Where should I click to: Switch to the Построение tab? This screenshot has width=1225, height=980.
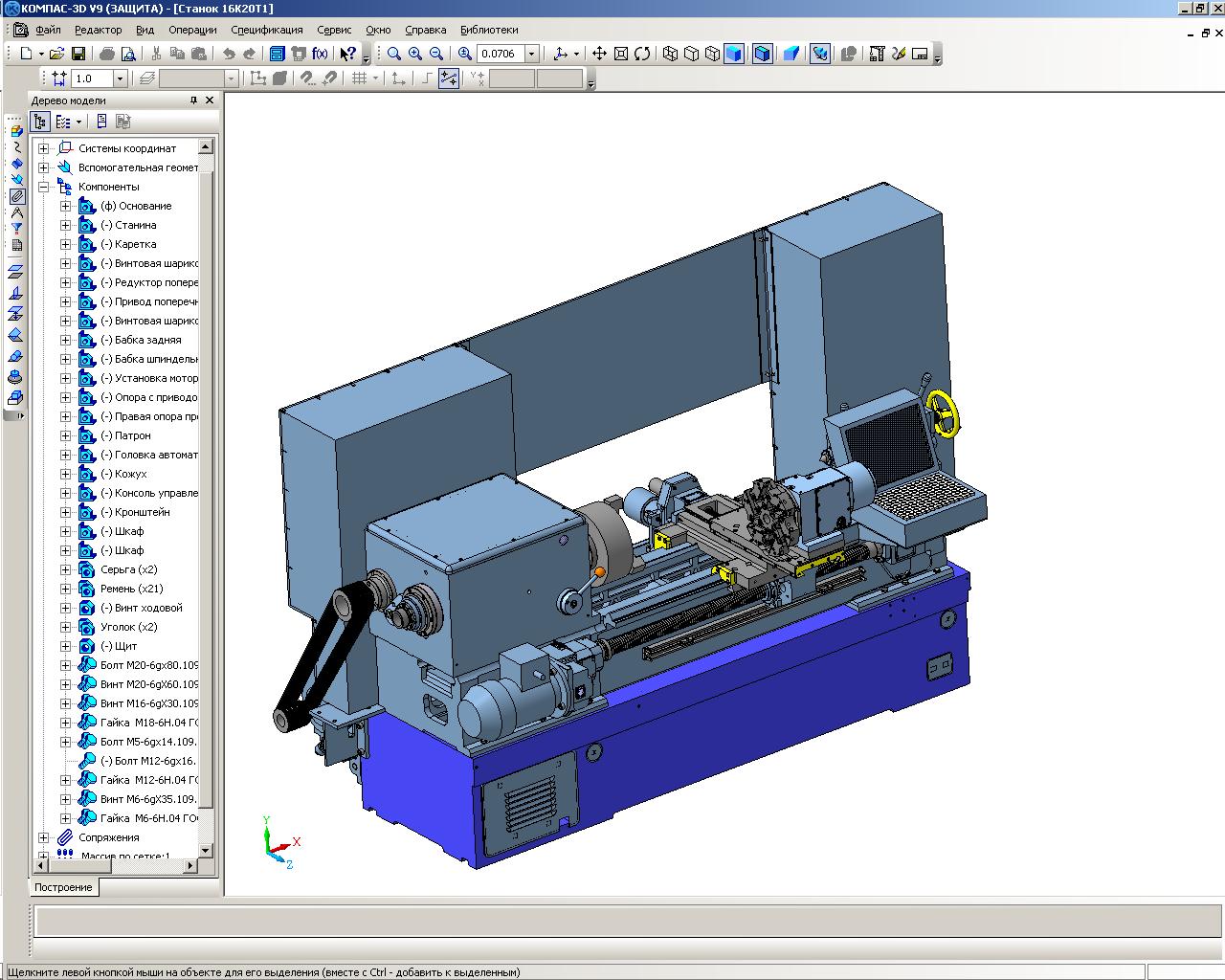coord(64,887)
